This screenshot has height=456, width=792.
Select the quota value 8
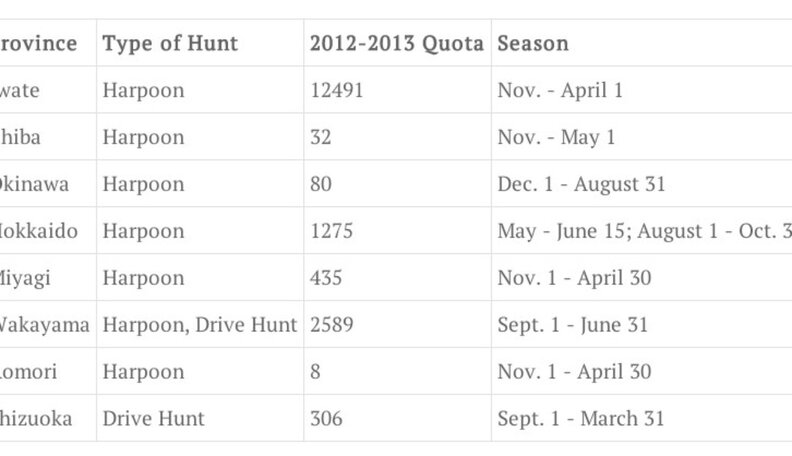coord(316,372)
